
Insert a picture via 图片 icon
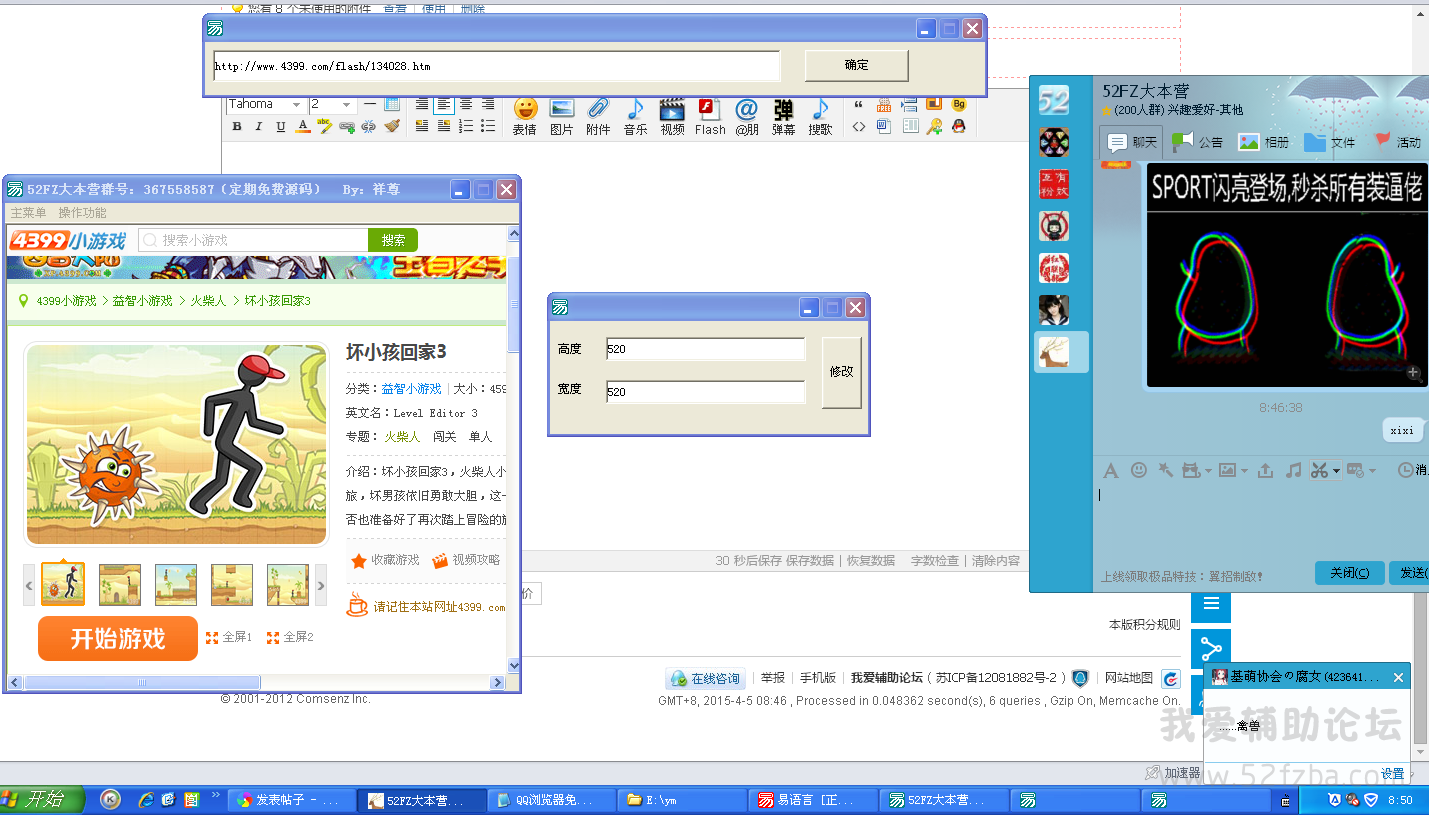click(x=562, y=116)
